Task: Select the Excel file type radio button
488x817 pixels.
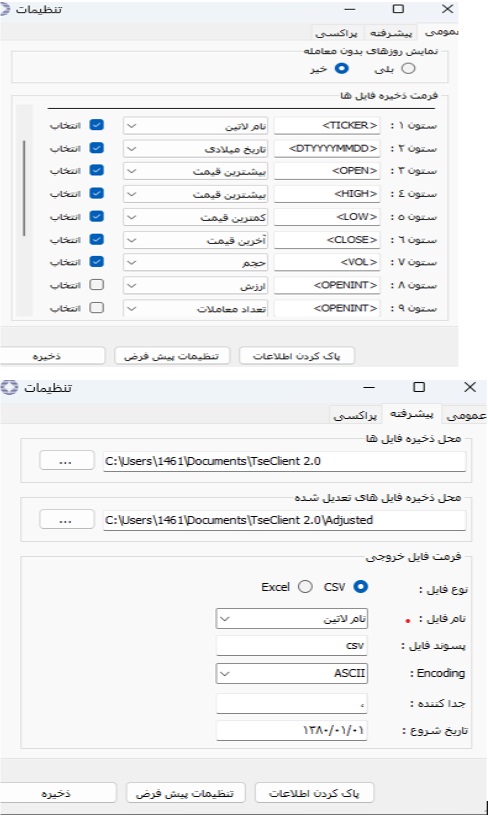Action: [x=305, y=587]
